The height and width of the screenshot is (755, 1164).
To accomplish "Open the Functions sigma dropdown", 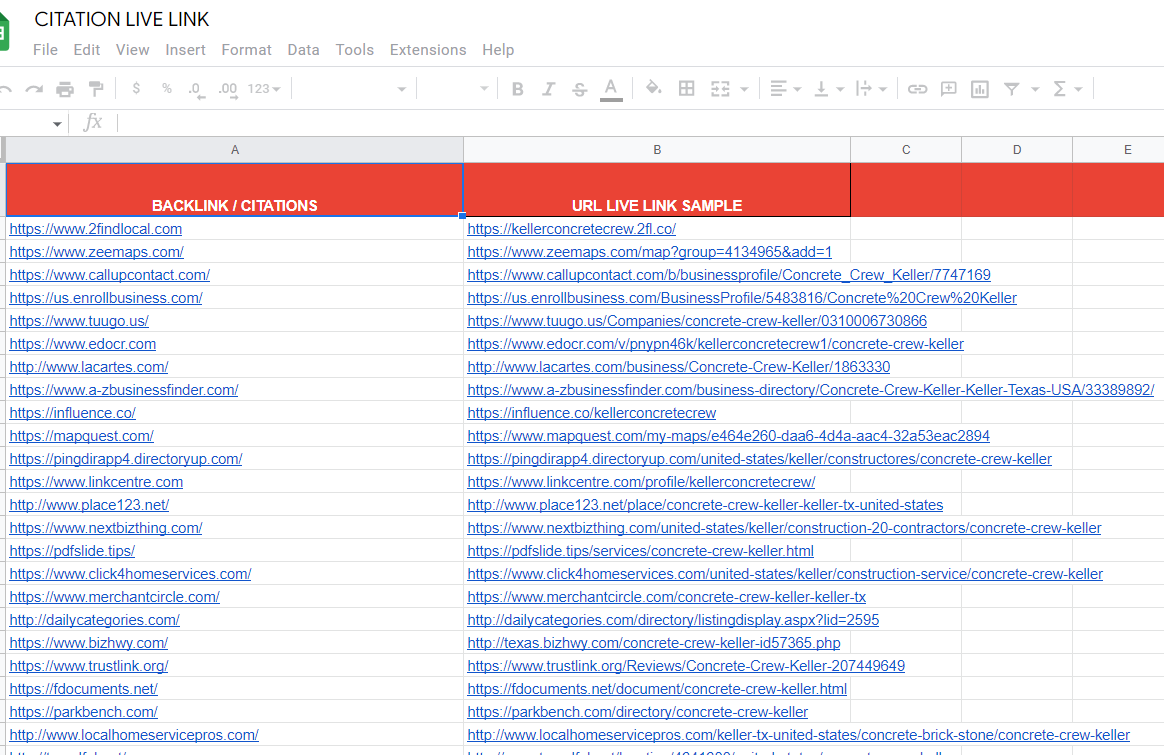I will coord(1067,89).
